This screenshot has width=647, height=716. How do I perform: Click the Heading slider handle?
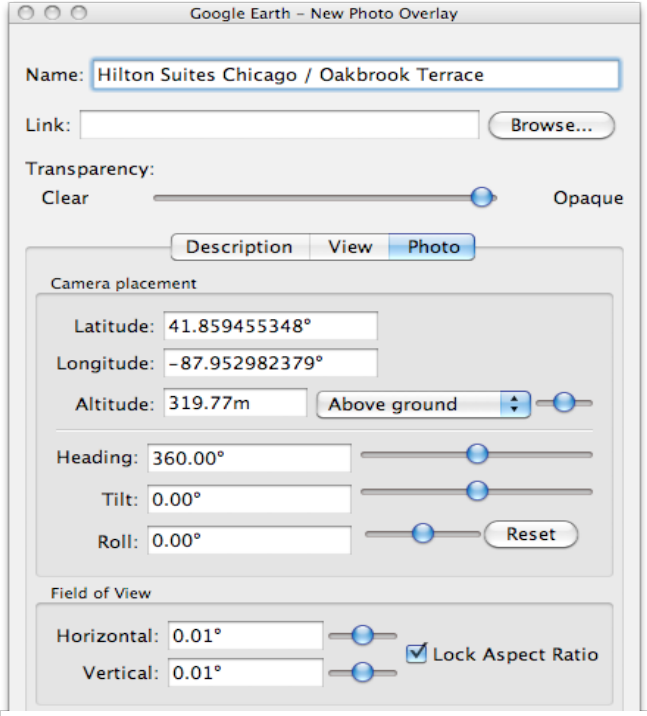[x=477, y=454]
